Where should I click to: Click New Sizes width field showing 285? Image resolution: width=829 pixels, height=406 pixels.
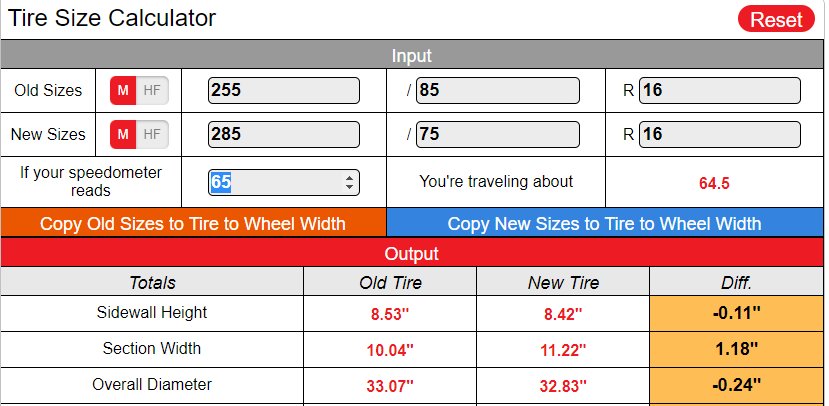click(284, 134)
